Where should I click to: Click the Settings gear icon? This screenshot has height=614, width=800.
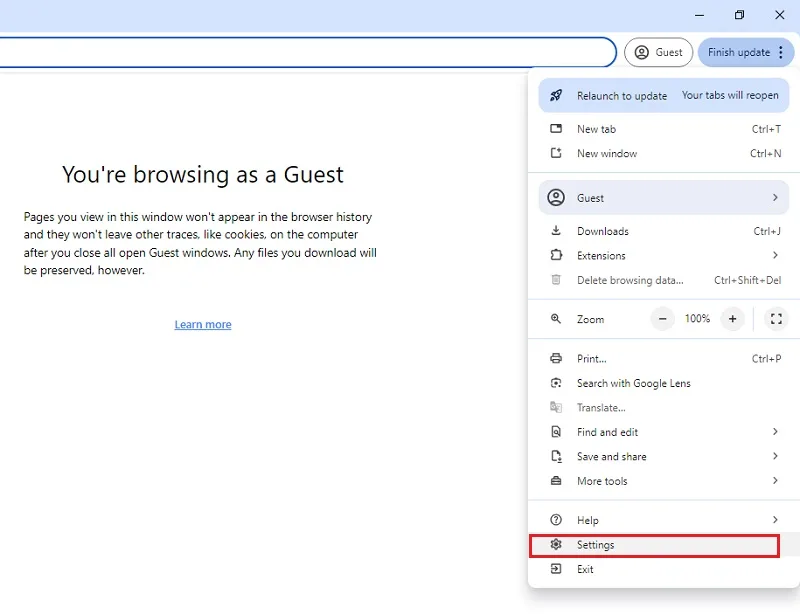point(556,545)
